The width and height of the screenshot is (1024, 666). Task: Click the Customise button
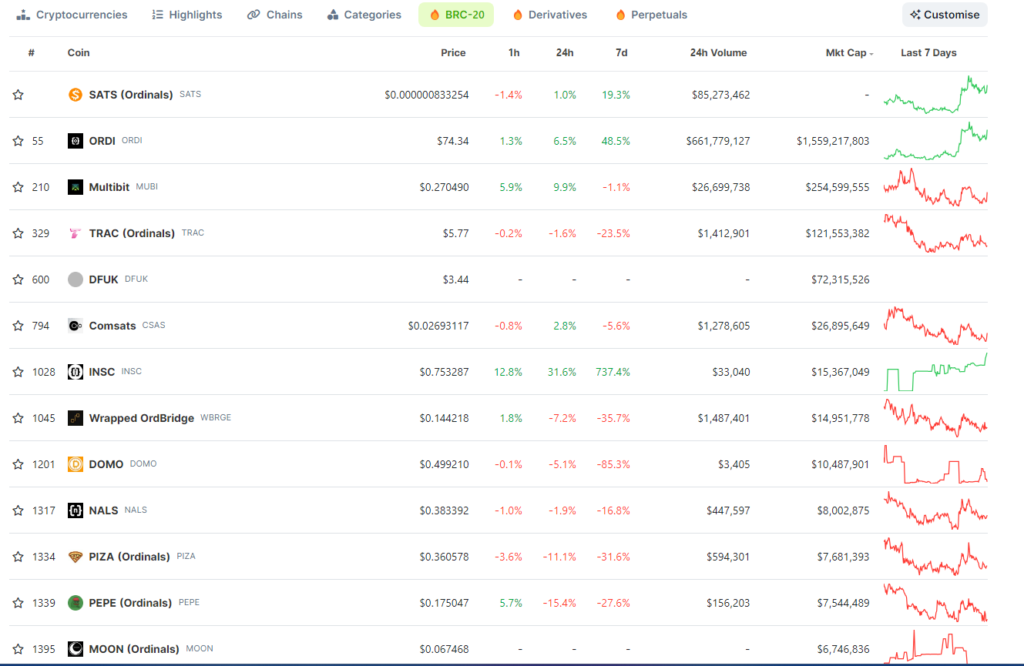[x=945, y=14]
